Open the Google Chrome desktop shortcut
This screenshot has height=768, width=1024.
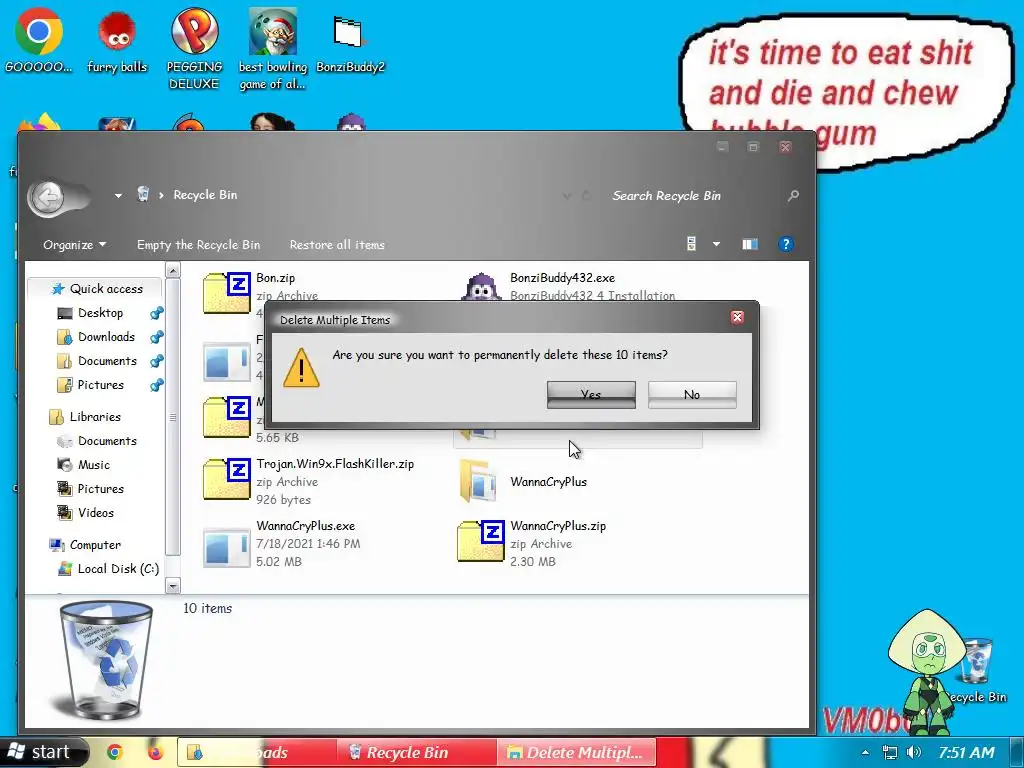pyautogui.click(x=39, y=39)
